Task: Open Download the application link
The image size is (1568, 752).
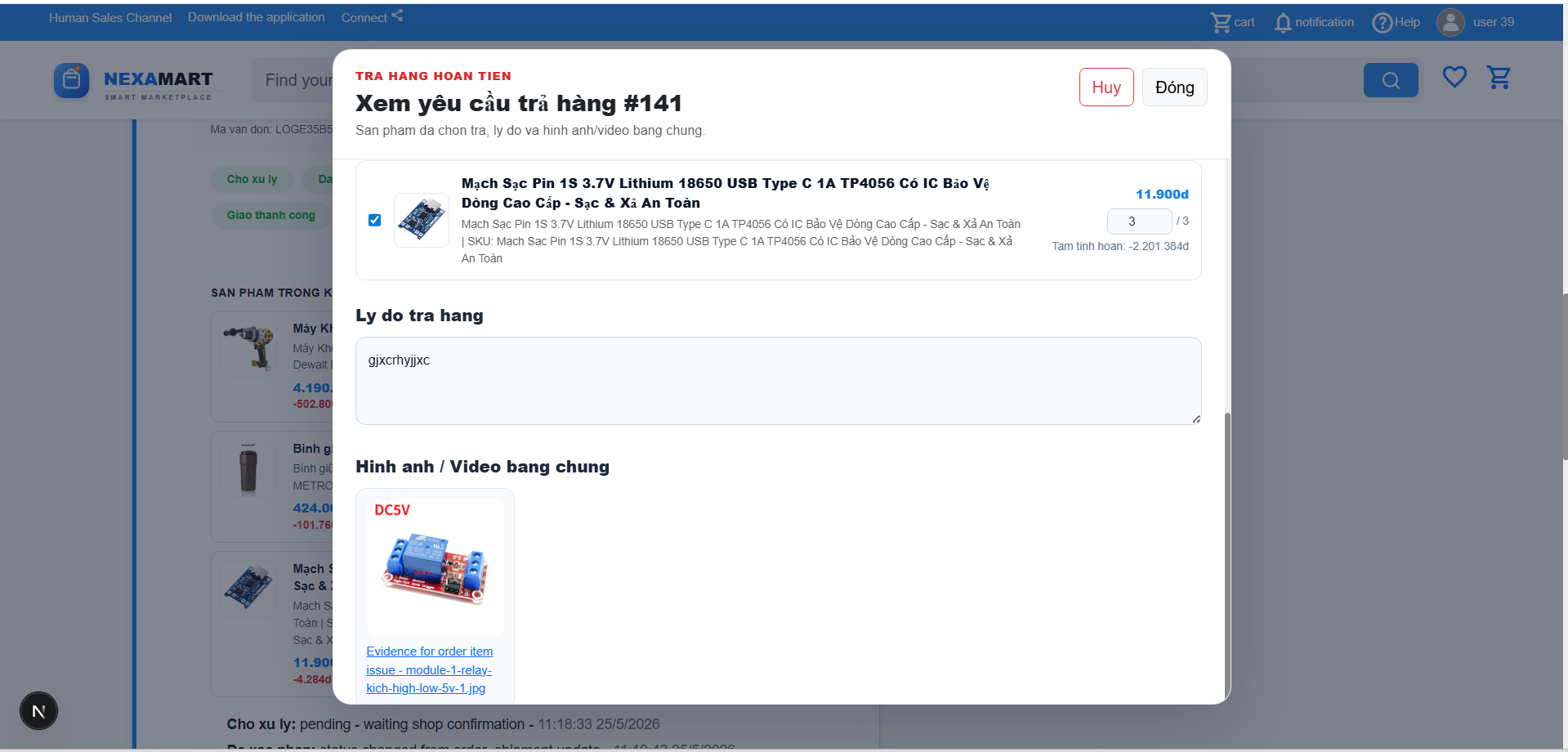Action: [x=257, y=17]
